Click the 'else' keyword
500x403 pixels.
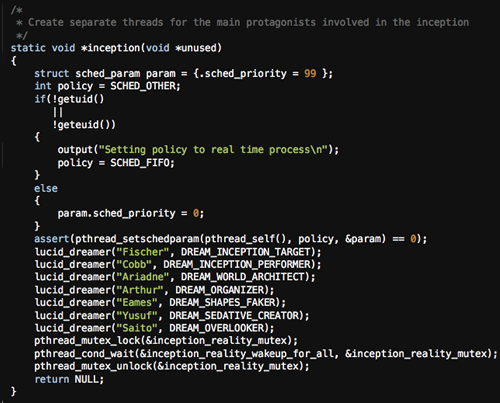pos(46,188)
